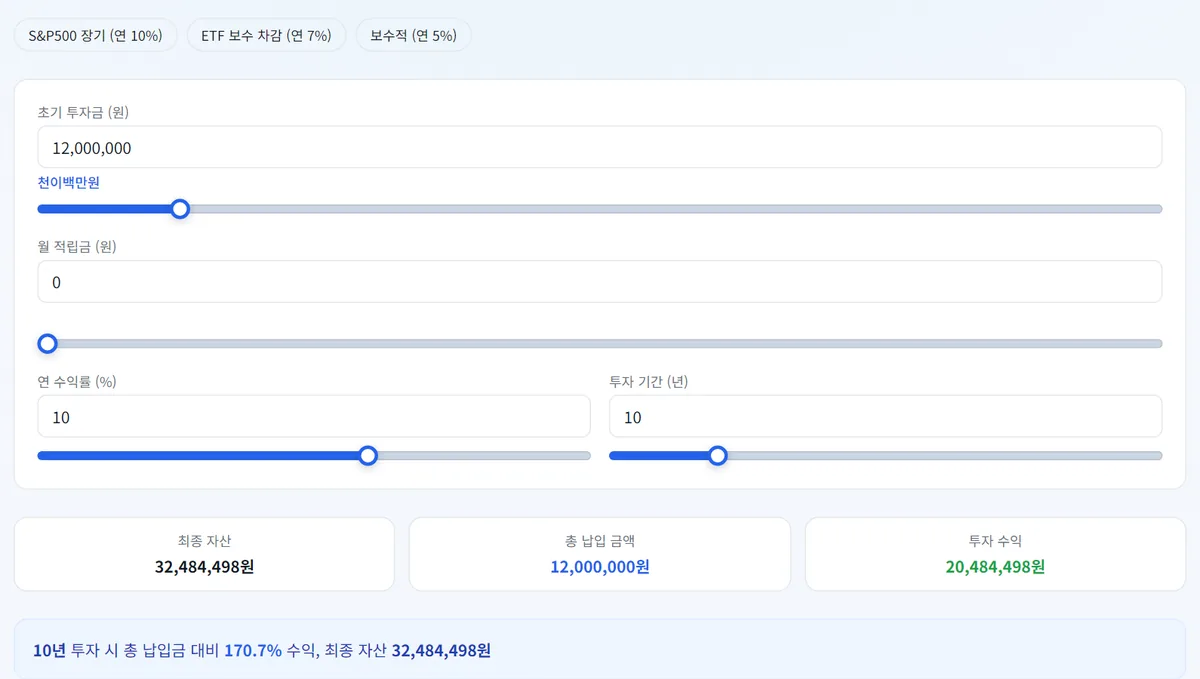
Task: Click the 최종 자산 card value 32,484,498원
Action: pyautogui.click(x=204, y=567)
